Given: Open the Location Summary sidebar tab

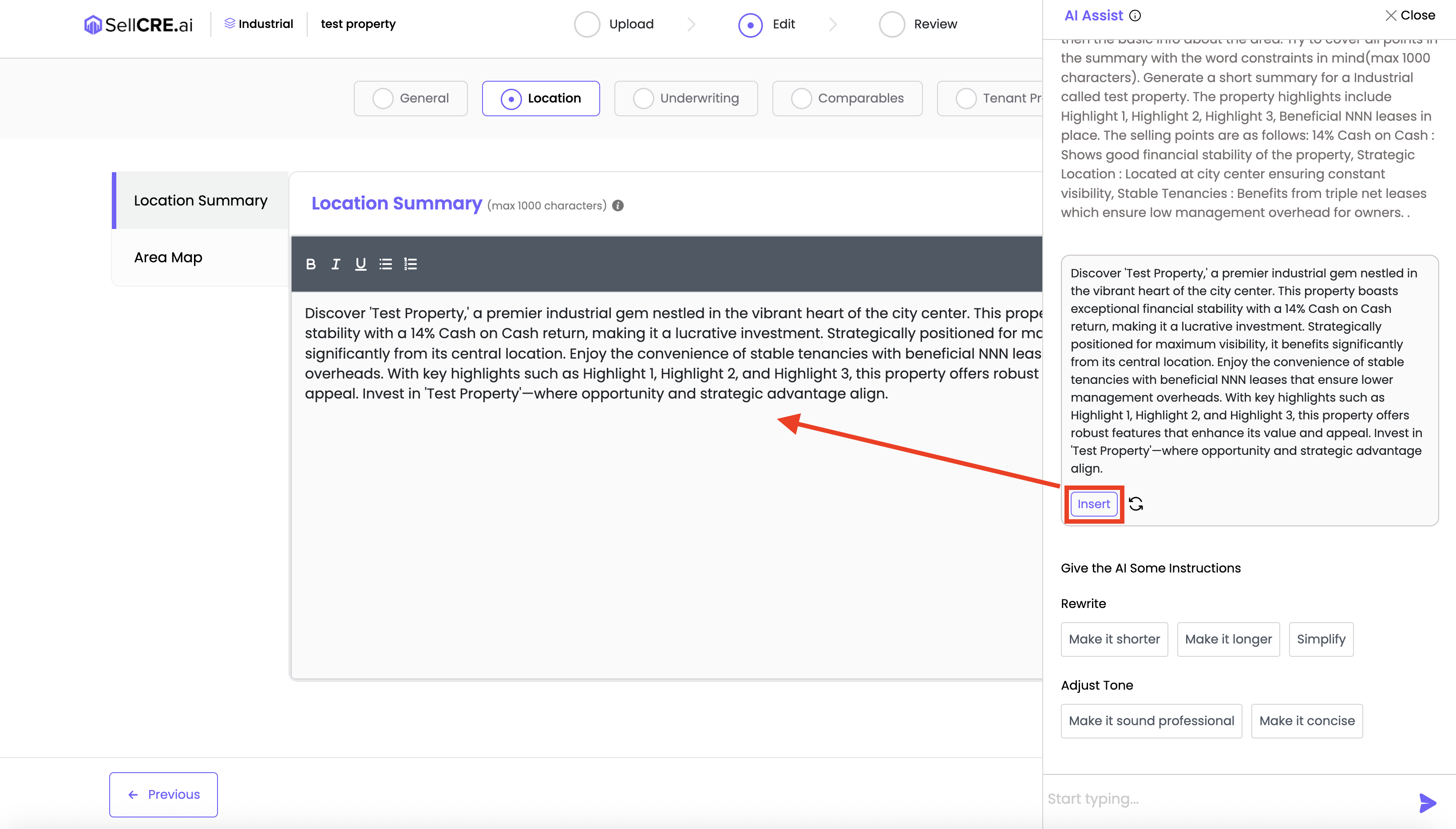Looking at the screenshot, I should 201,201.
